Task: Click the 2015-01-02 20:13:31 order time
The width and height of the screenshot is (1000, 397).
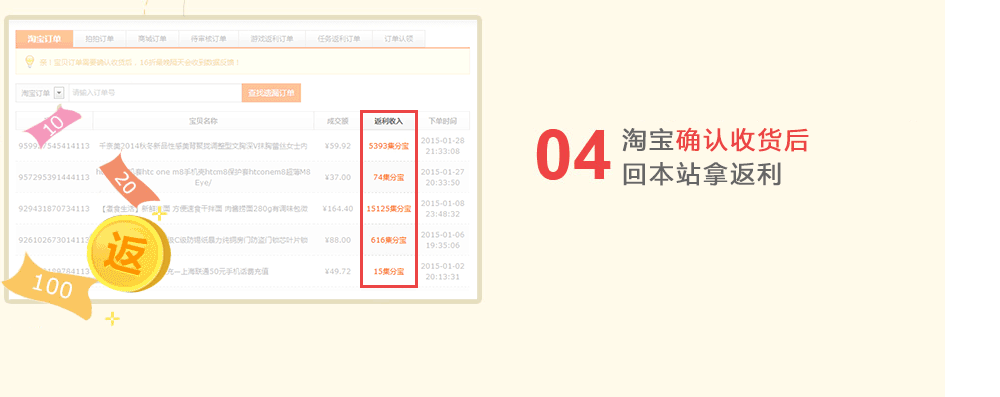Action: [x=443, y=271]
